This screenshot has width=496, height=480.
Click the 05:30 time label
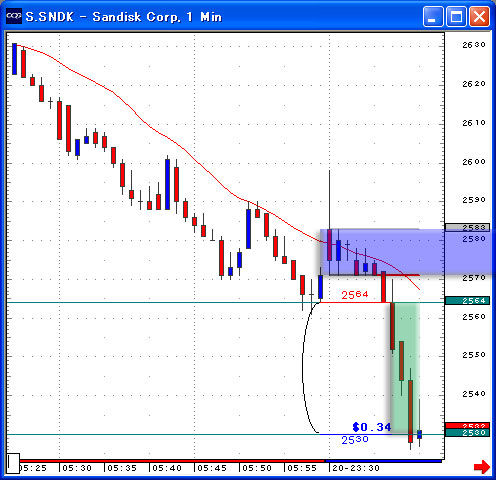77,468
